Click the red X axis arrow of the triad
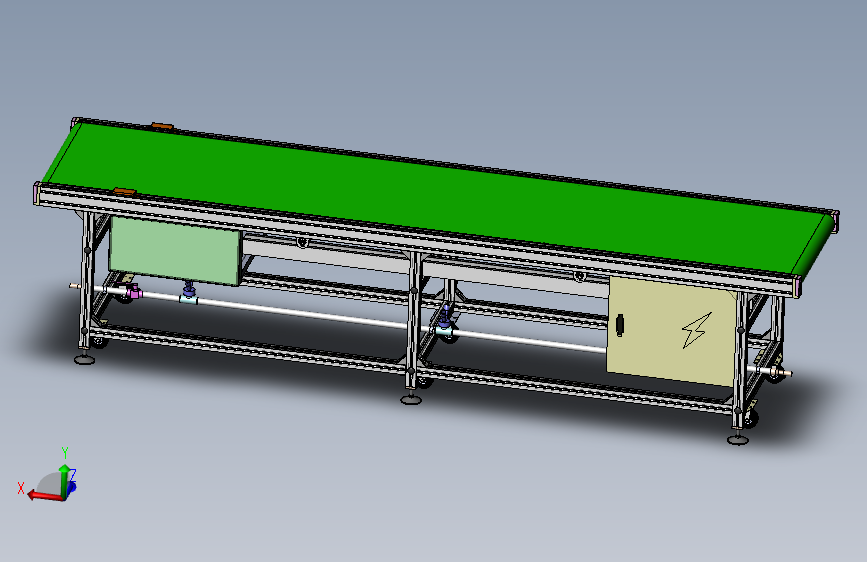The image size is (867, 562). (x=43, y=495)
